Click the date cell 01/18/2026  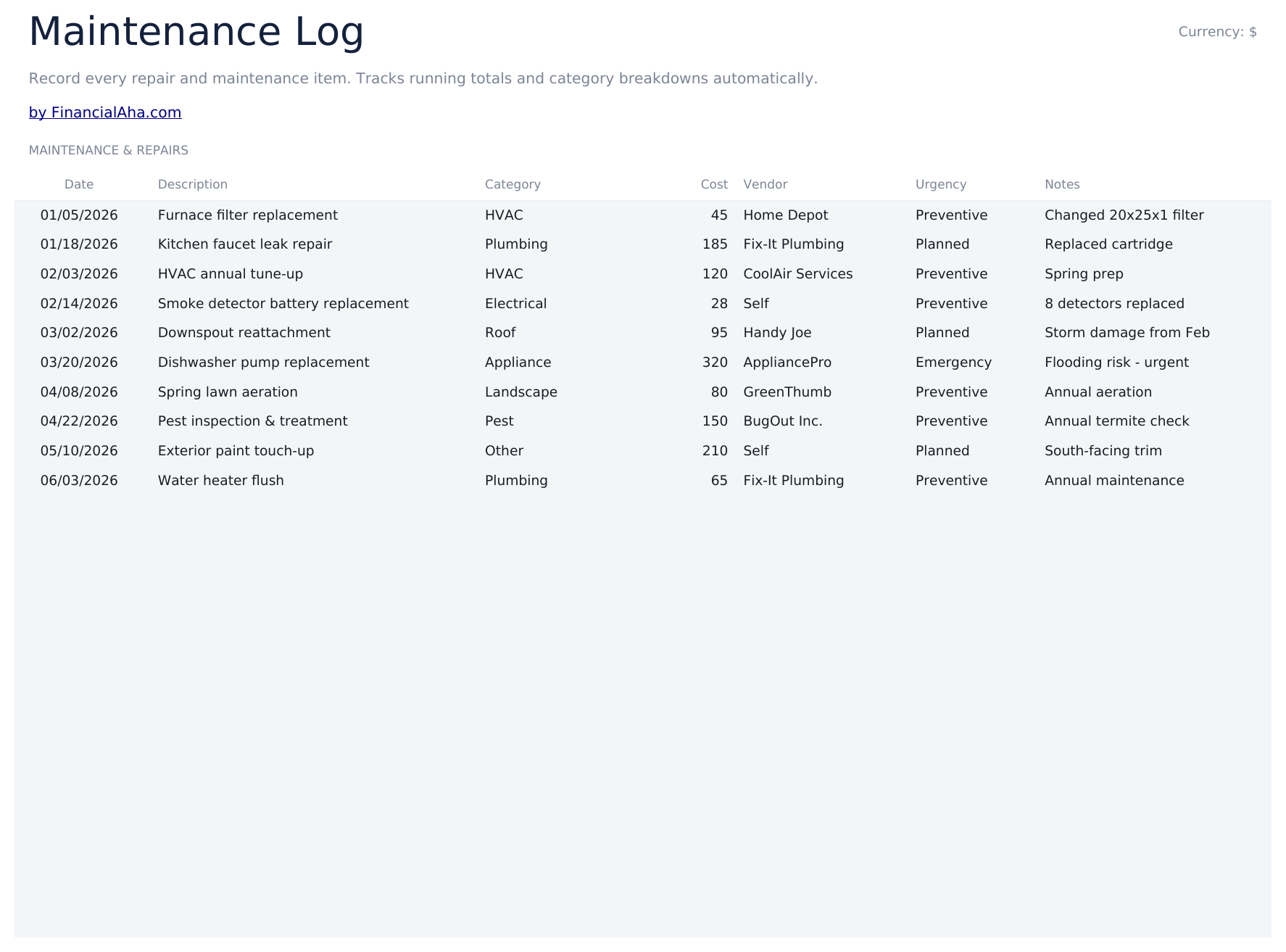(x=79, y=244)
